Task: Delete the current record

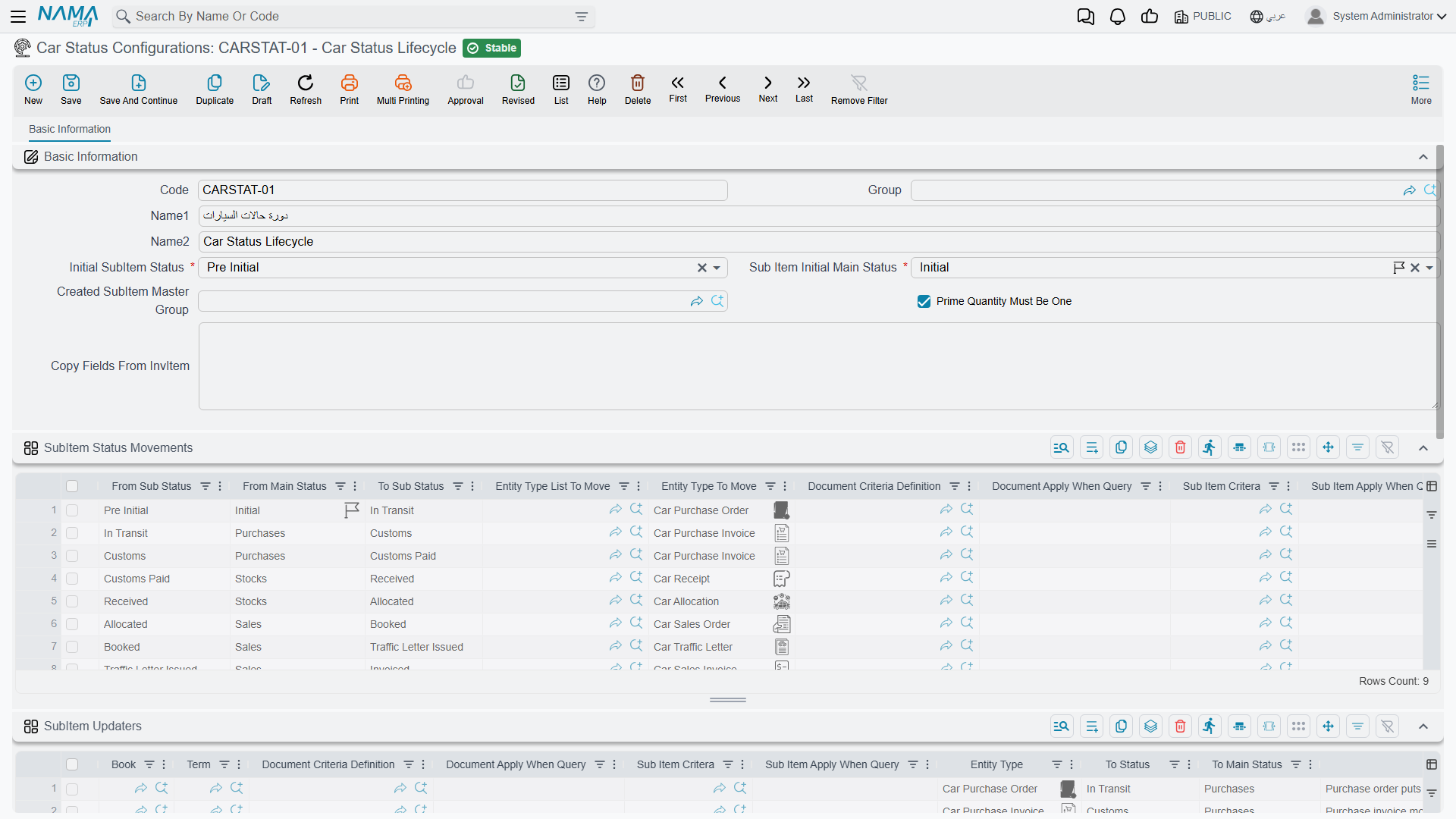Action: click(638, 89)
